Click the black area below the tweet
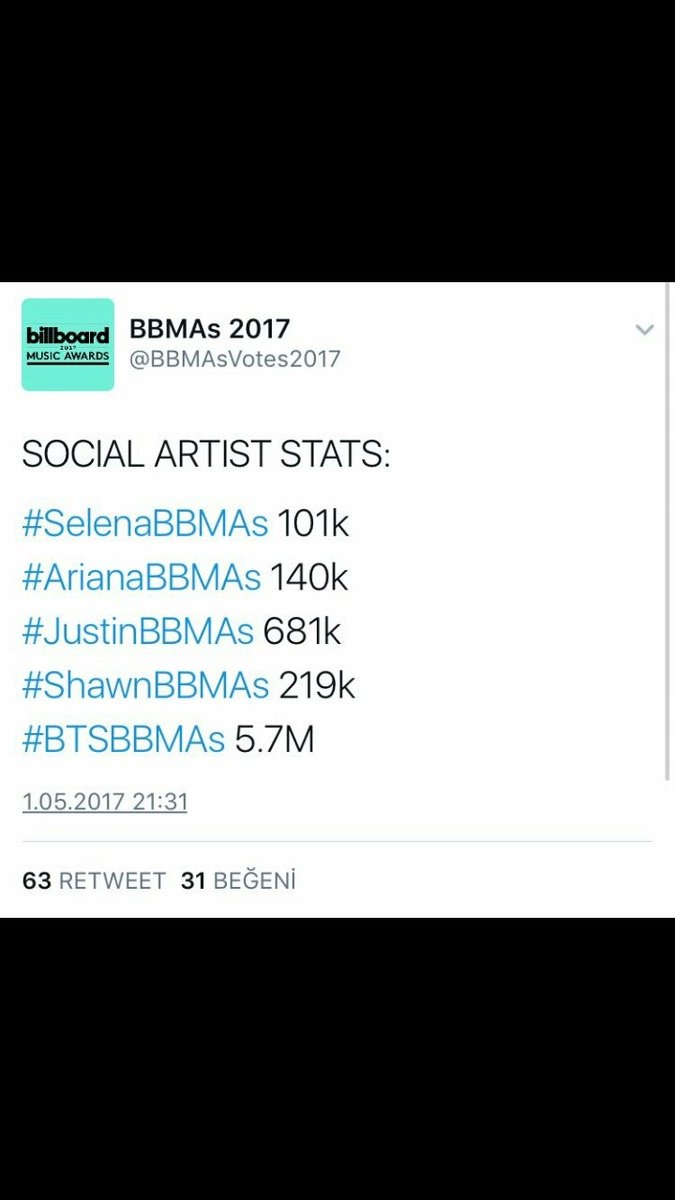Viewport: 675px width, 1200px height. (337, 1060)
